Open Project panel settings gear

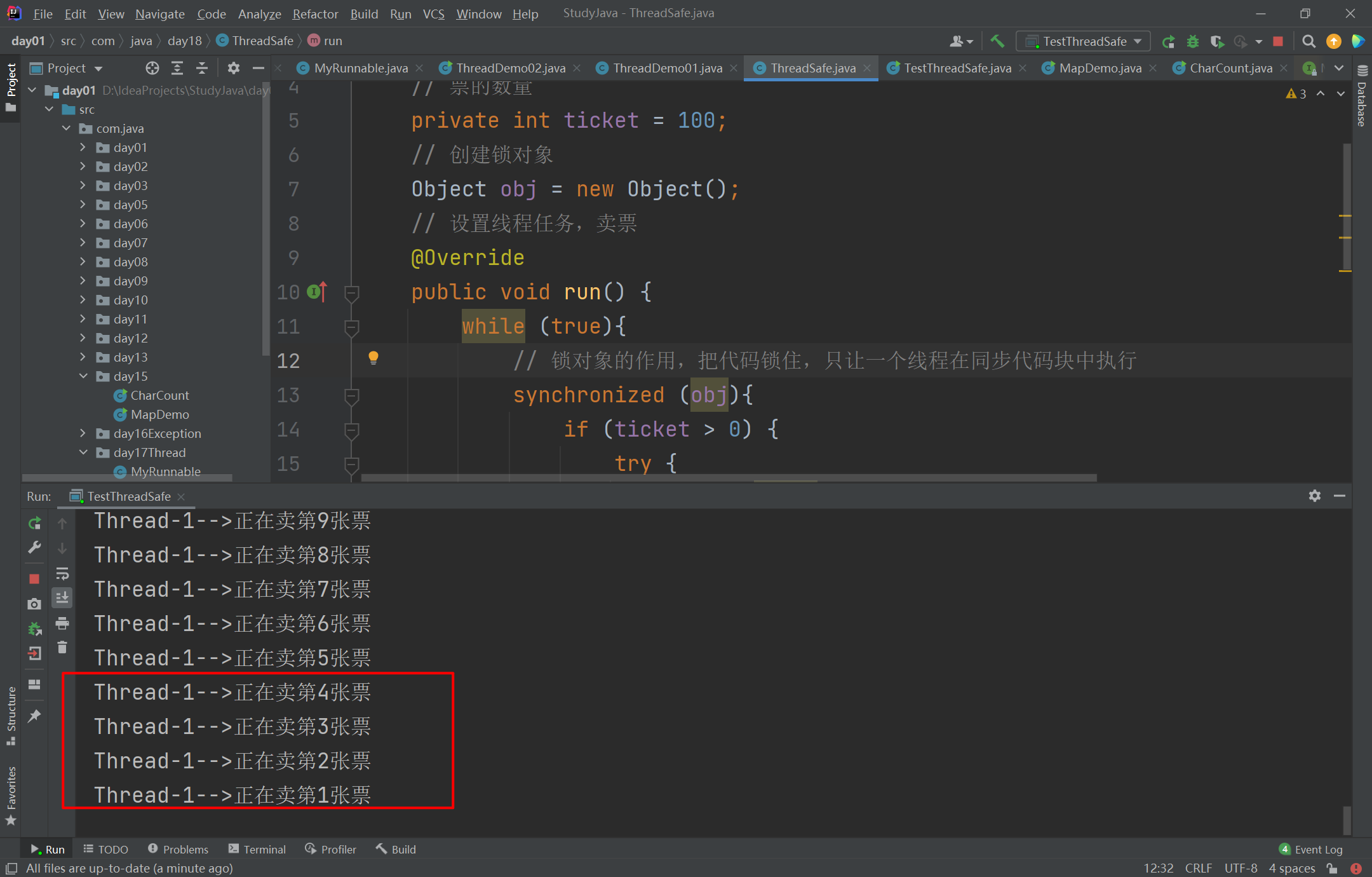click(x=233, y=68)
